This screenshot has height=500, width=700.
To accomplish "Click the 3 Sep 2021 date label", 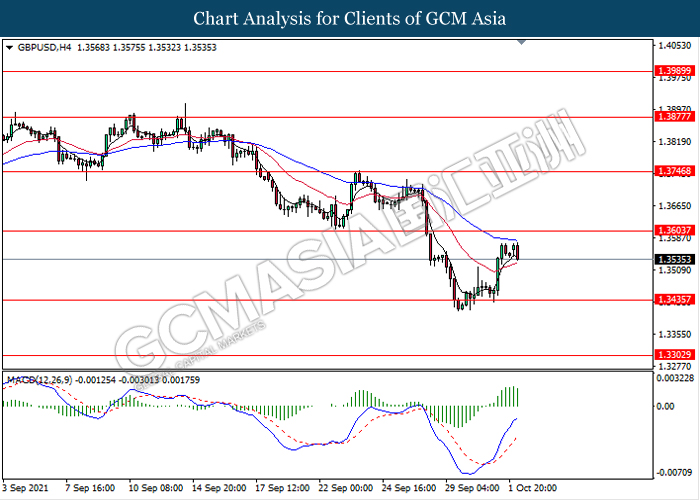I will pyautogui.click(x=25, y=488).
